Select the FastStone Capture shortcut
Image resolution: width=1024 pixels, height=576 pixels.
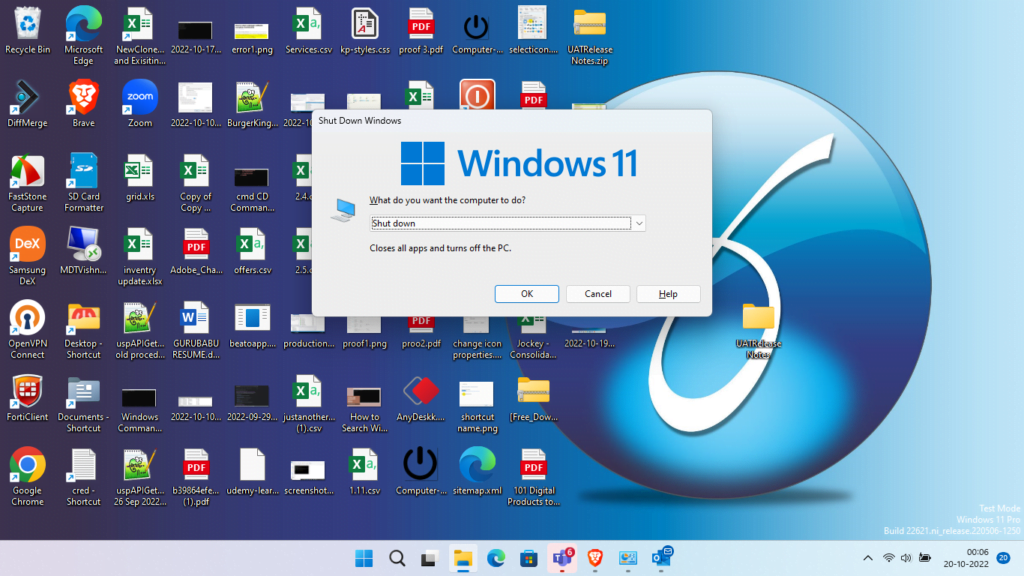(27, 183)
